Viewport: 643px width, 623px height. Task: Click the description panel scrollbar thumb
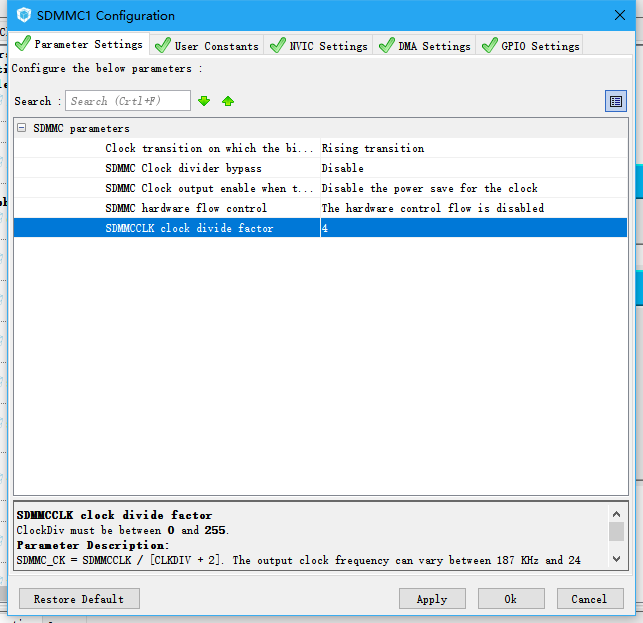click(616, 532)
